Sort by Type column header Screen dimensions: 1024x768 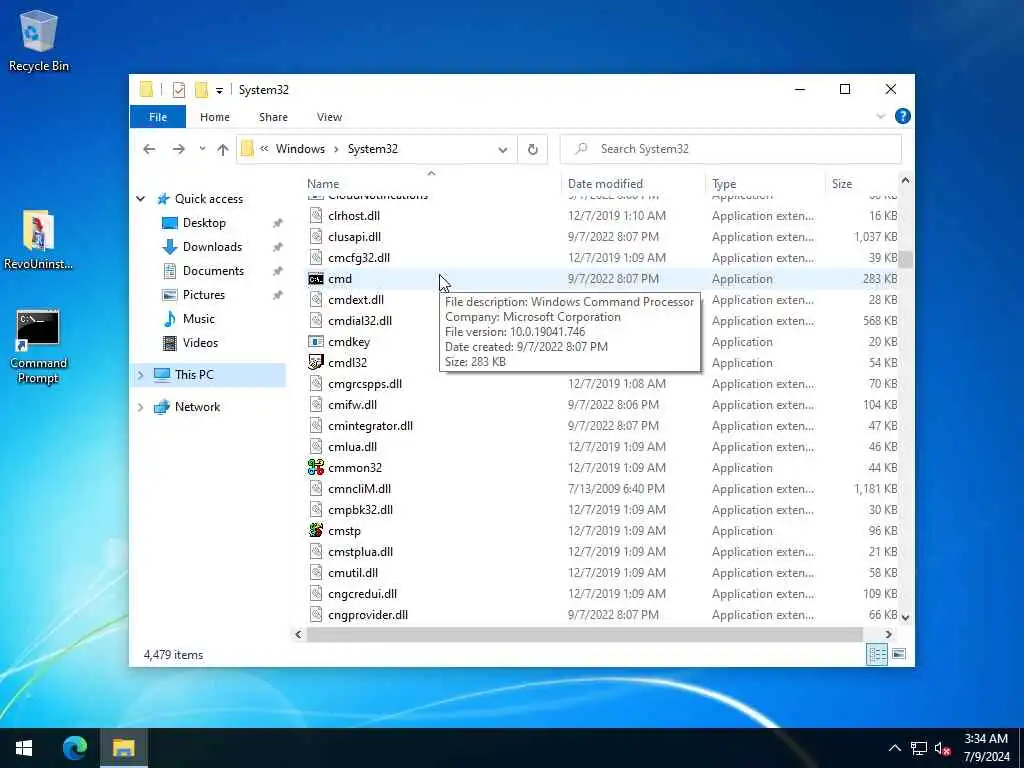(765, 184)
